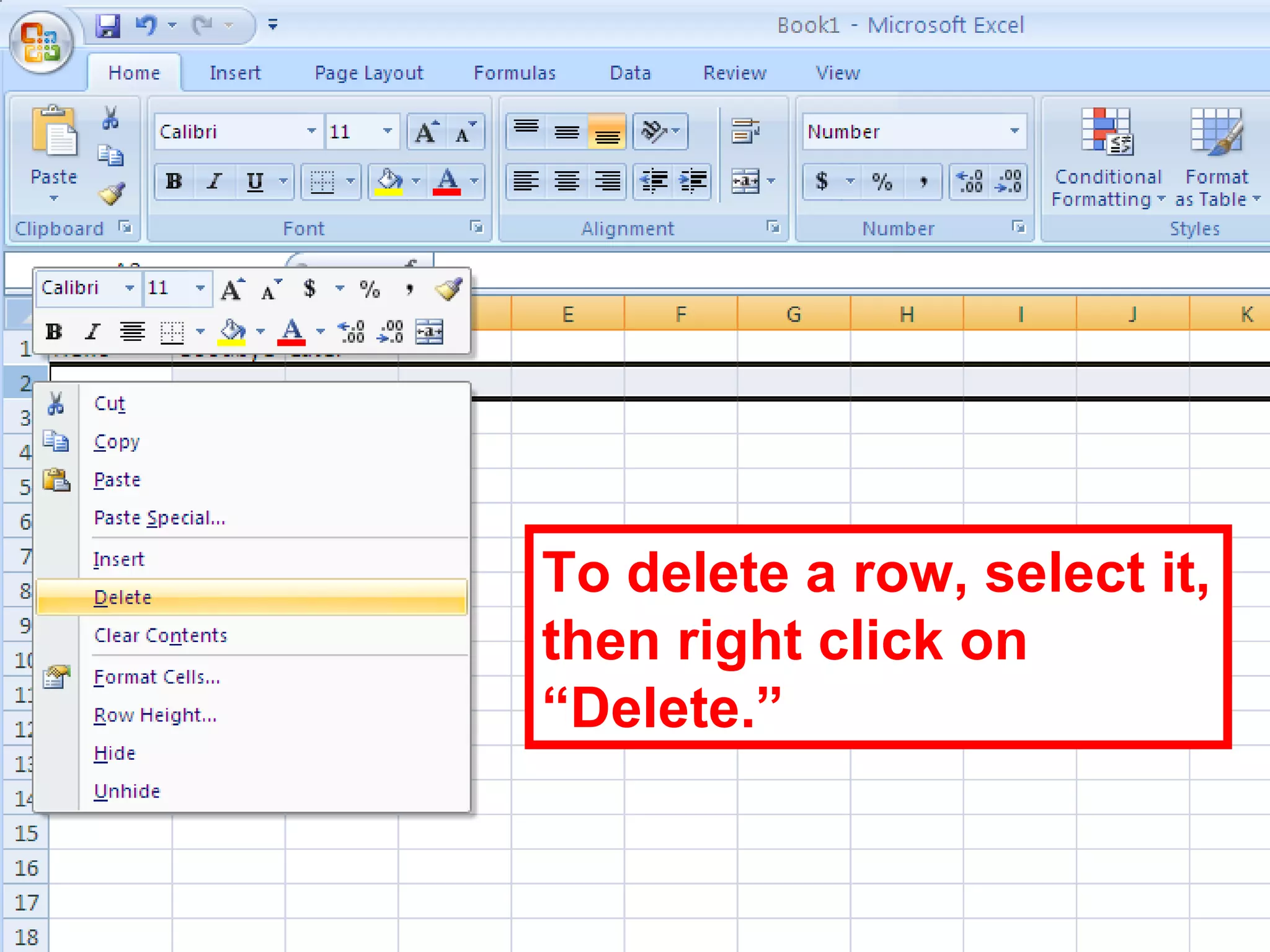Open ribbon font size 11 dropdown
The width and height of the screenshot is (1270, 952).
[x=388, y=131]
